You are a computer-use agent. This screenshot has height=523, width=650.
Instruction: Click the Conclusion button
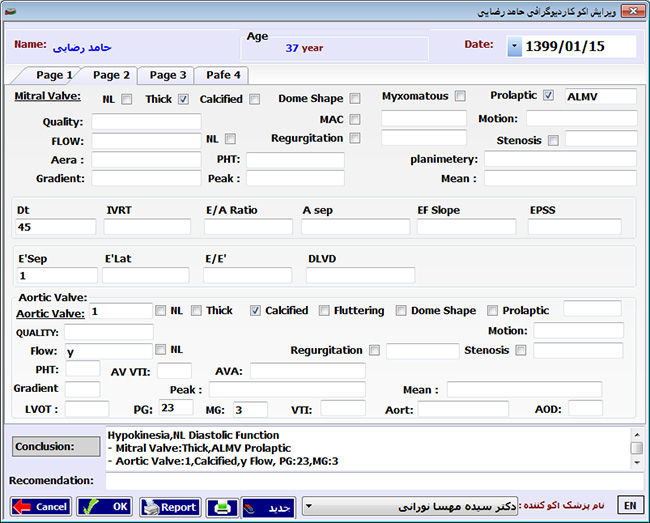(56, 446)
